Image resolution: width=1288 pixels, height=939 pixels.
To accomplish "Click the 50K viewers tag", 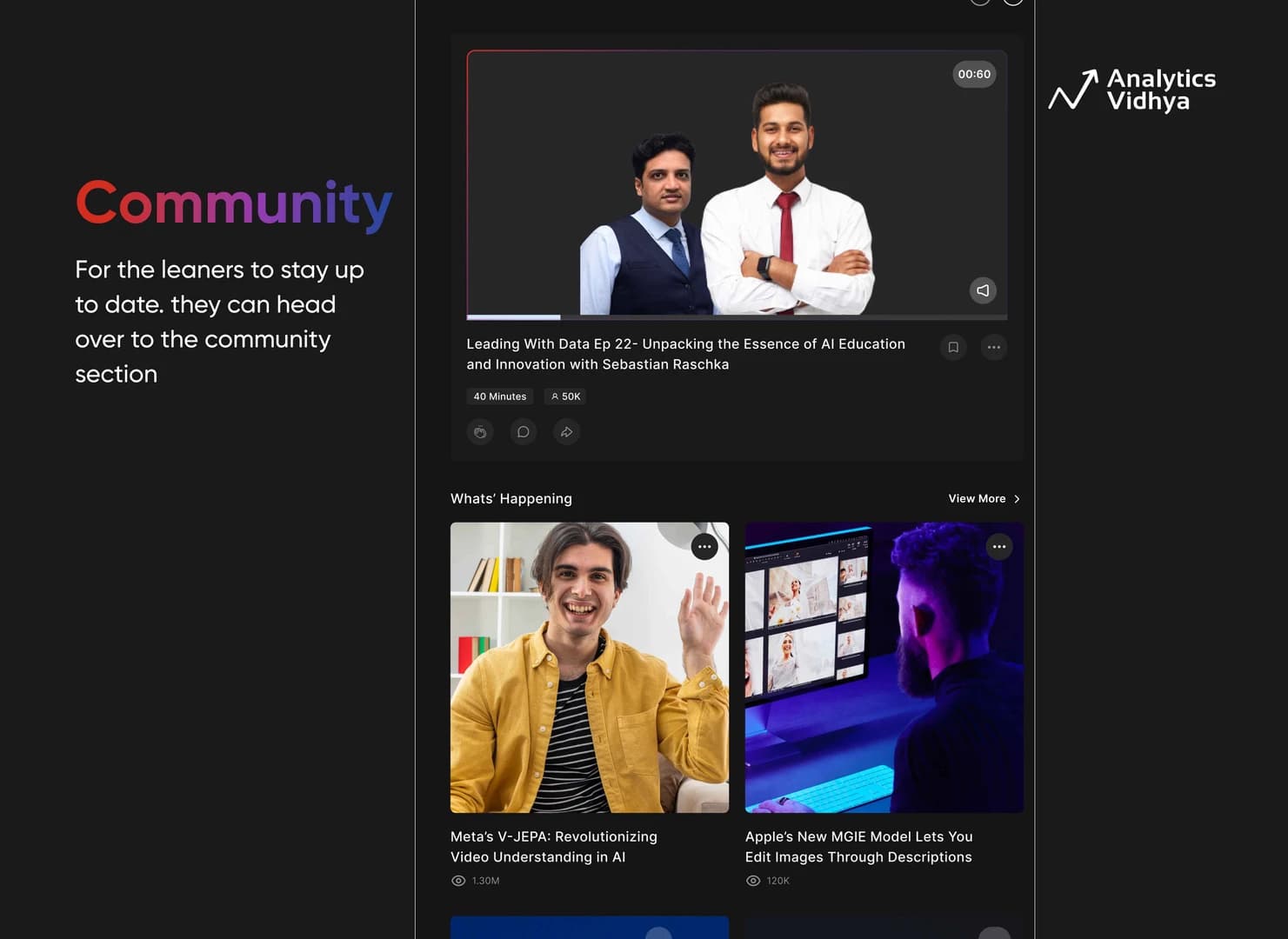I will coord(565,396).
